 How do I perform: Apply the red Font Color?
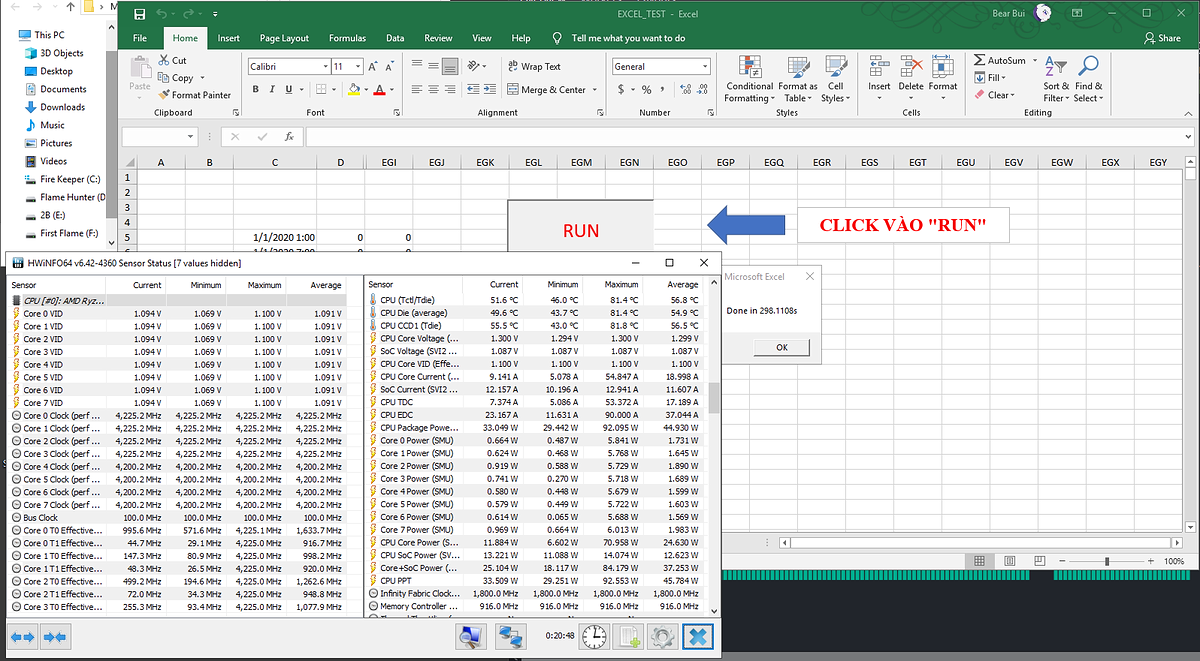click(x=379, y=89)
